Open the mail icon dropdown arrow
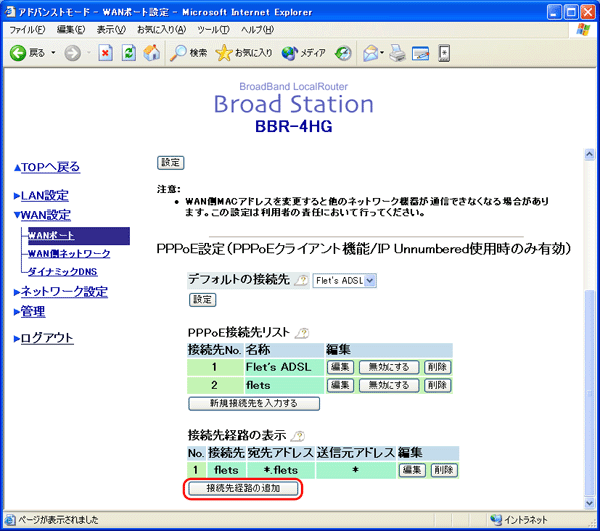The width and height of the screenshot is (600, 531). [382, 52]
